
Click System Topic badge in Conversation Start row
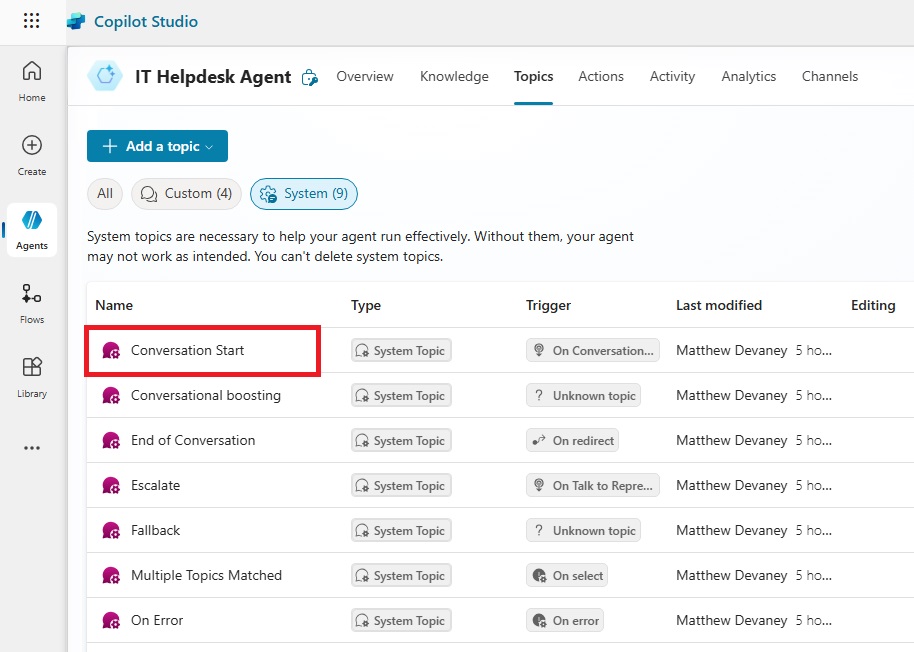[401, 350]
